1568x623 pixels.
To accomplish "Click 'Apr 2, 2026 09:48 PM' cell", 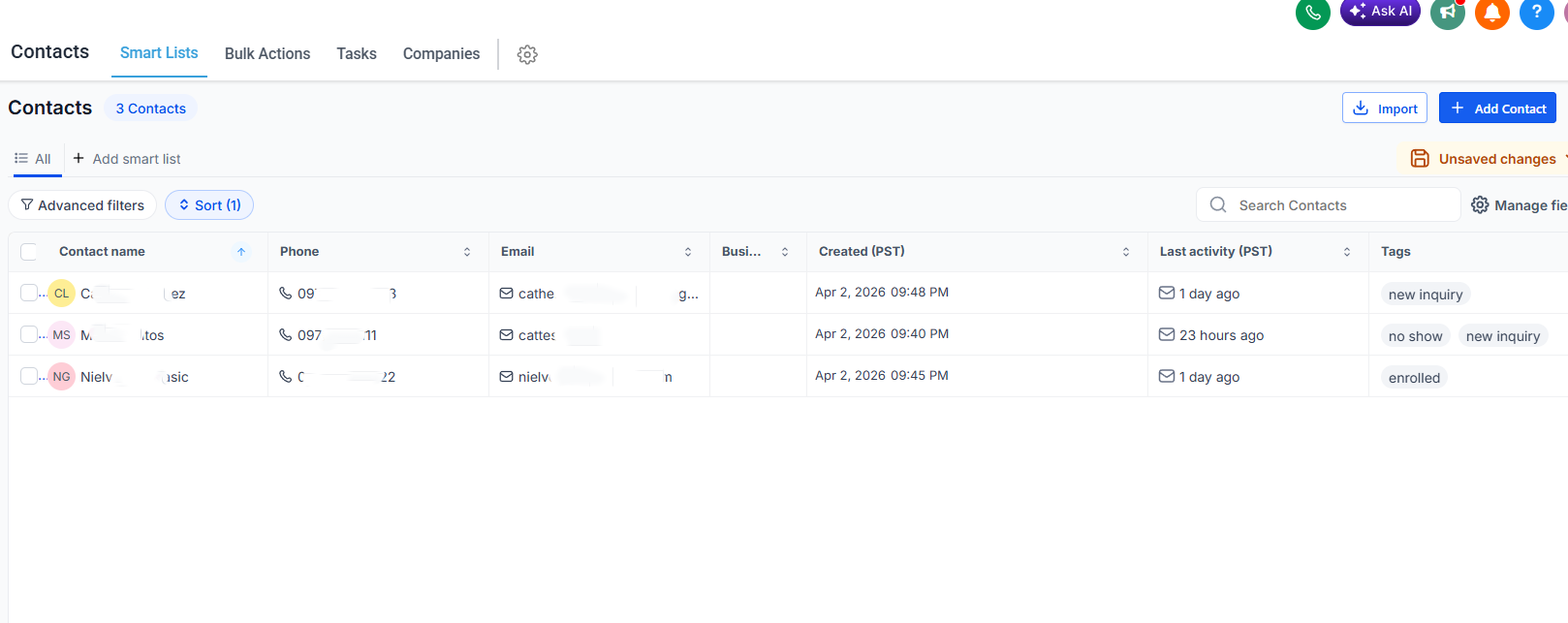I will pyautogui.click(x=882, y=292).
